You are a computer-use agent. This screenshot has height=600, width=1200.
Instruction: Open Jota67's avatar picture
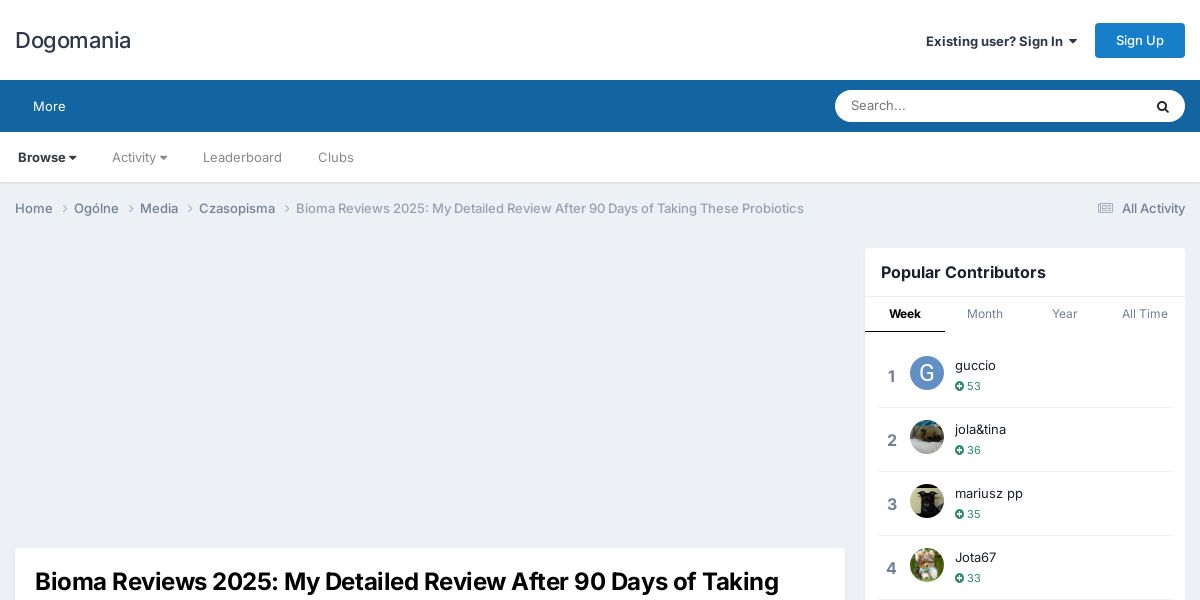927,565
